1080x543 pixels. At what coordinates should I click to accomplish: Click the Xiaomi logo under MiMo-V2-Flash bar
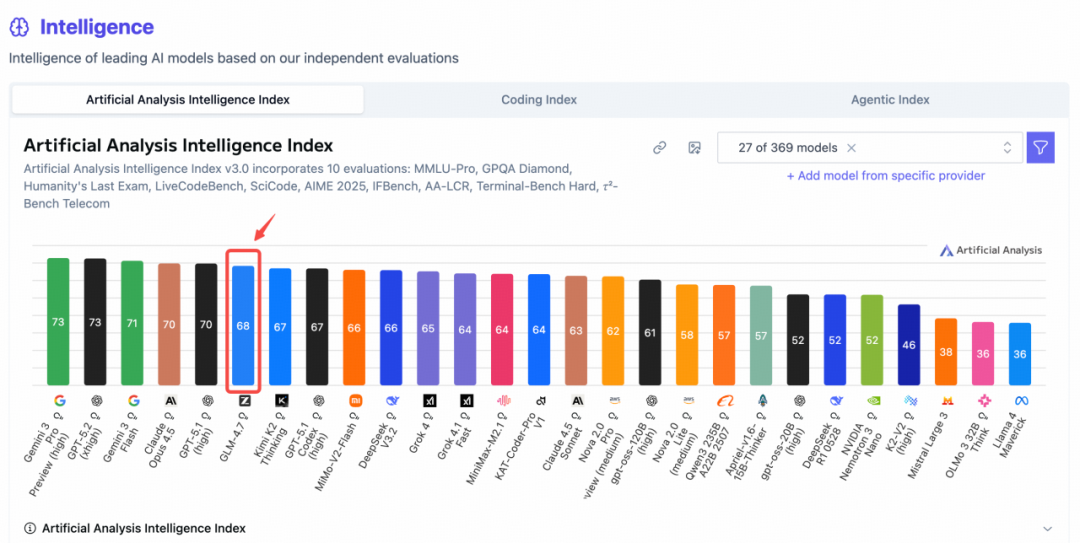point(354,400)
